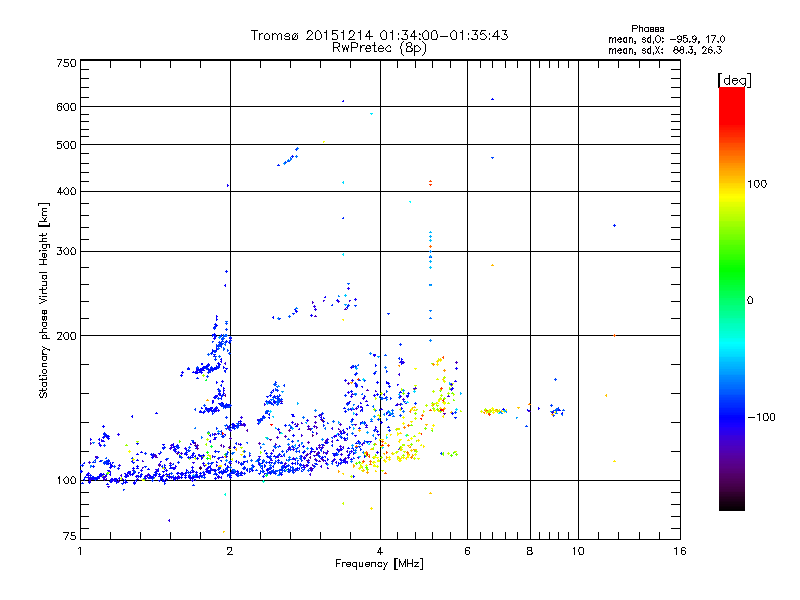Click the black bottom of the colorbar
This screenshot has width=800, height=600.
click(x=732, y=503)
